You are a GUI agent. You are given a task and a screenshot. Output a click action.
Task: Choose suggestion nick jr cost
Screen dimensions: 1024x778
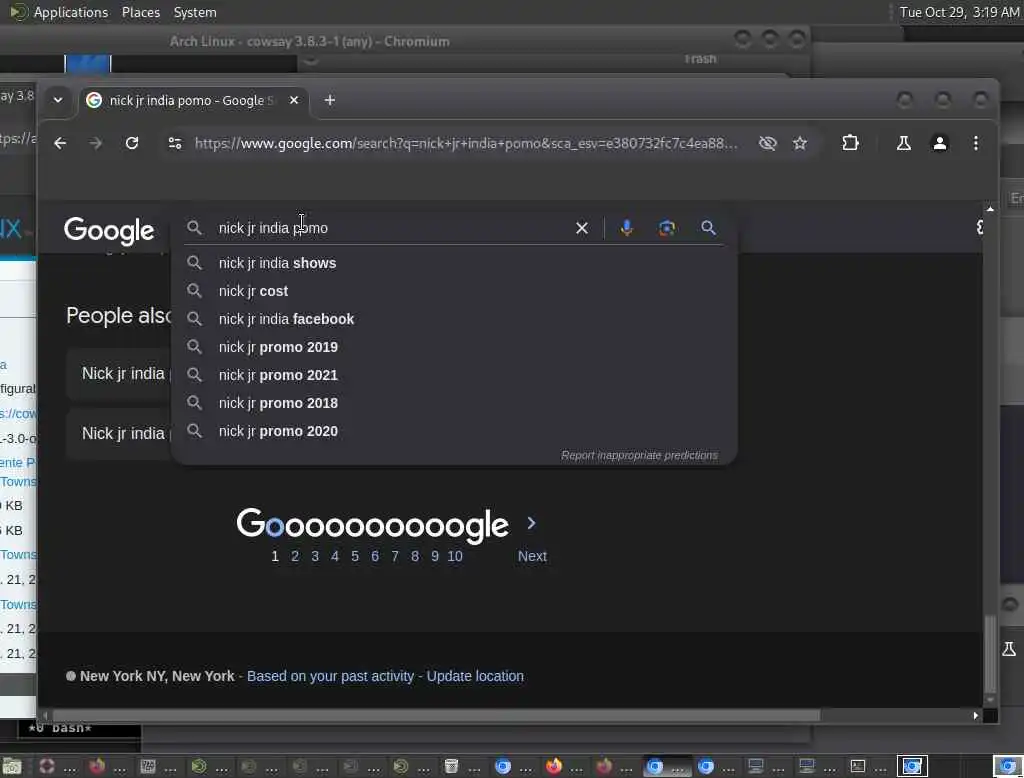454,291
